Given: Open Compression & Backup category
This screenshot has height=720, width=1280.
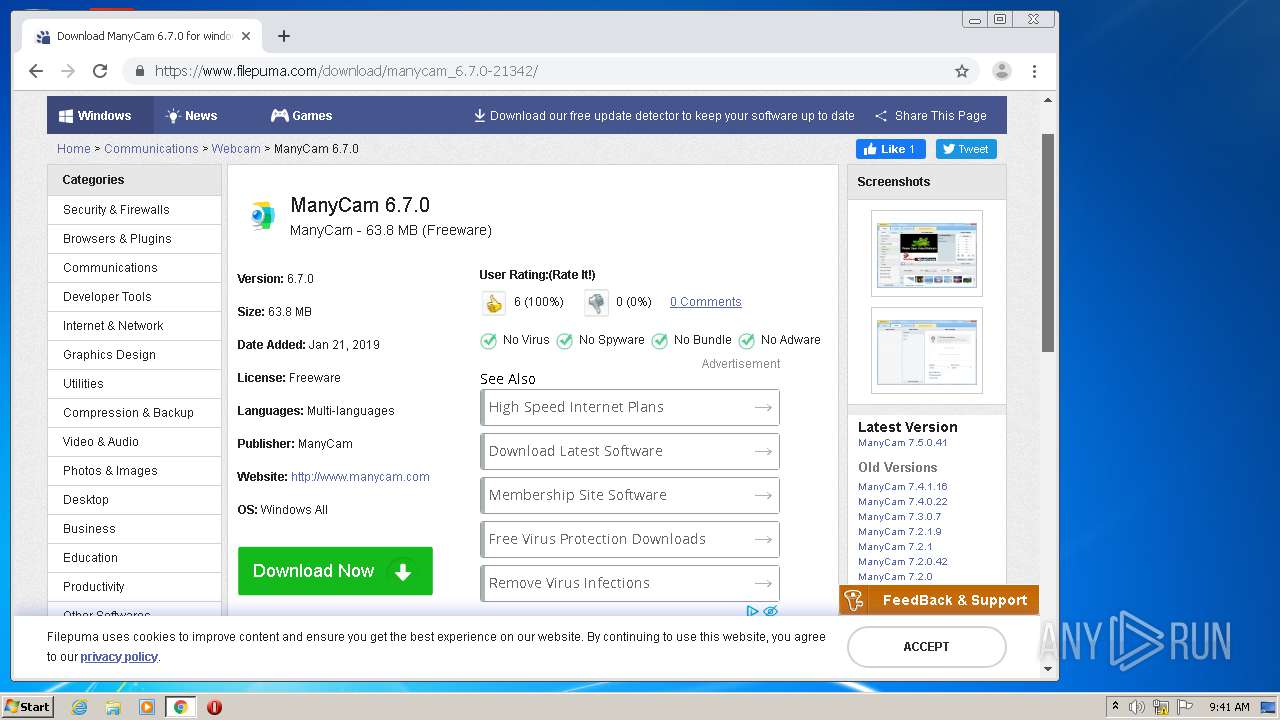Looking at the screenshot, I should point(134,413).
